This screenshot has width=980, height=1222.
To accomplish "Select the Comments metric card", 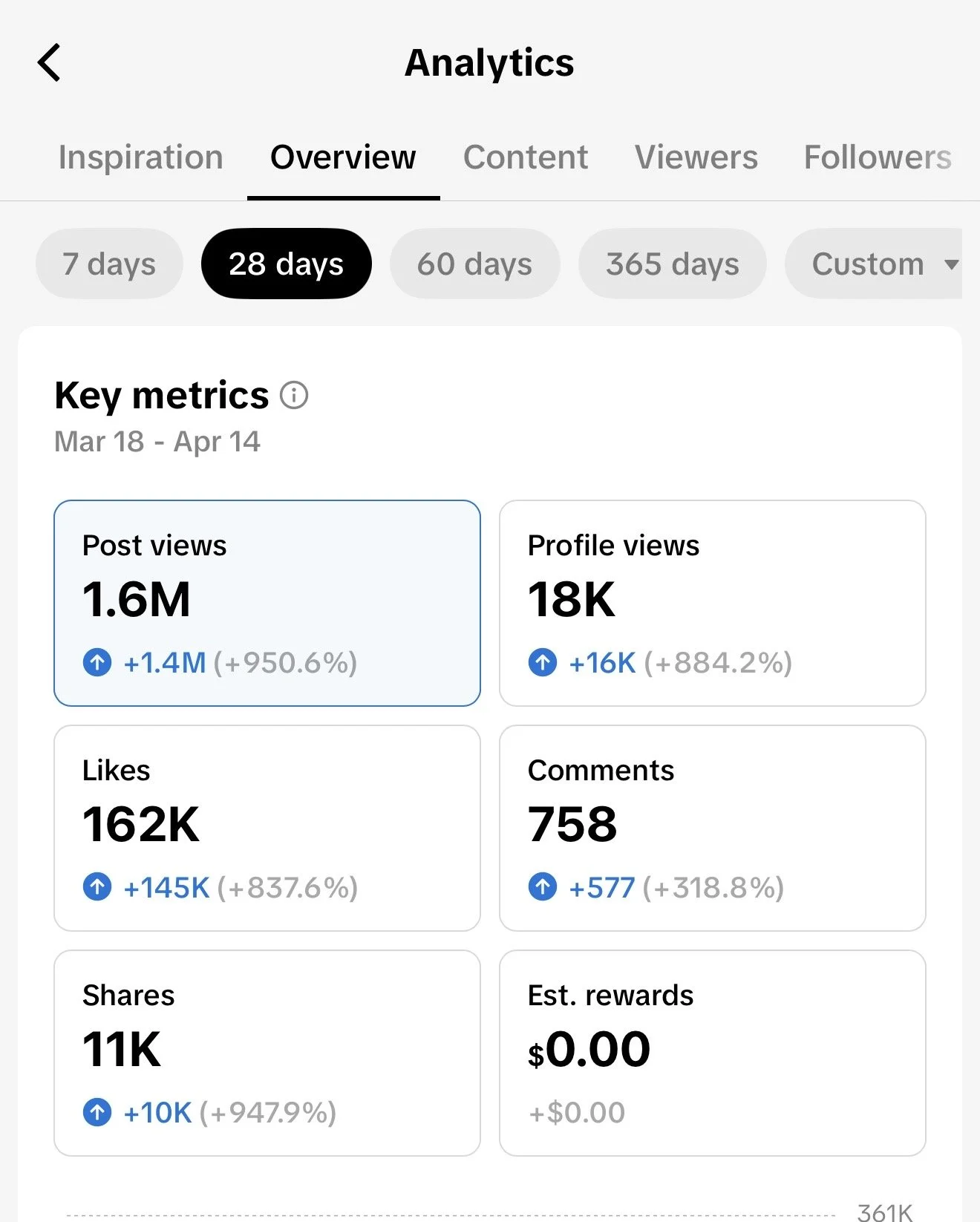I will (x=712, y=828).
